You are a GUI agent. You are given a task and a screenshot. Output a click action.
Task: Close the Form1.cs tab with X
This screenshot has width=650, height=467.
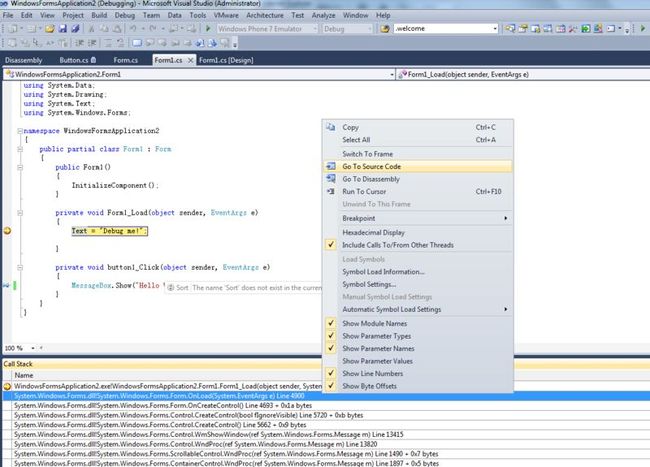190,60
